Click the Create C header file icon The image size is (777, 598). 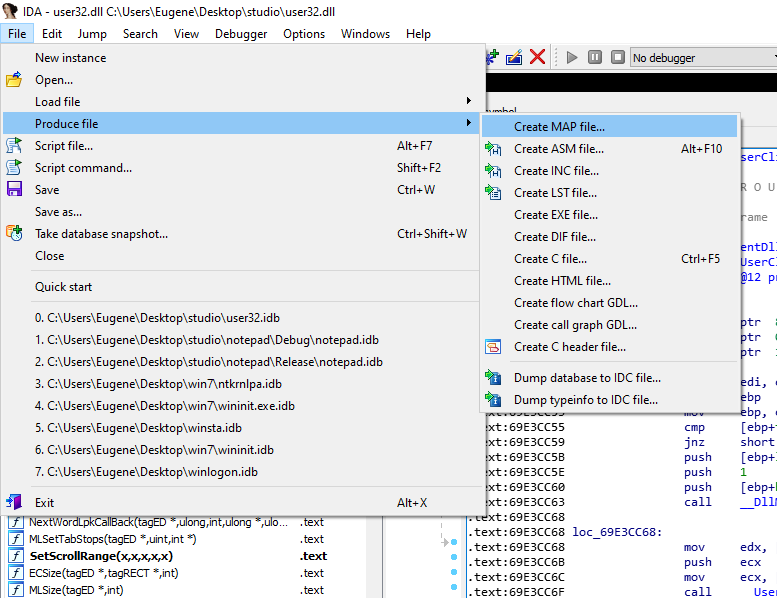(x=493, y=347)
